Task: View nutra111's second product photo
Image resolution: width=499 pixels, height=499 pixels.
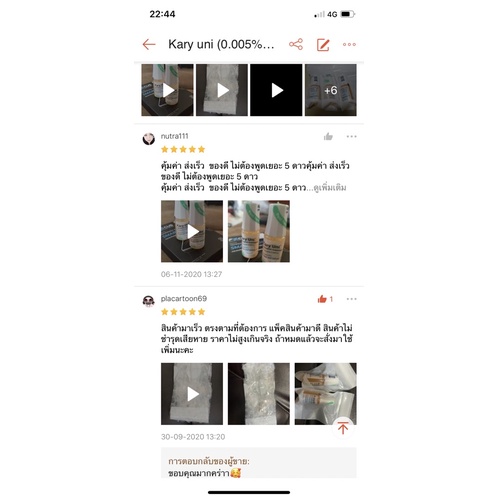Action: click(x=259, y=231)
